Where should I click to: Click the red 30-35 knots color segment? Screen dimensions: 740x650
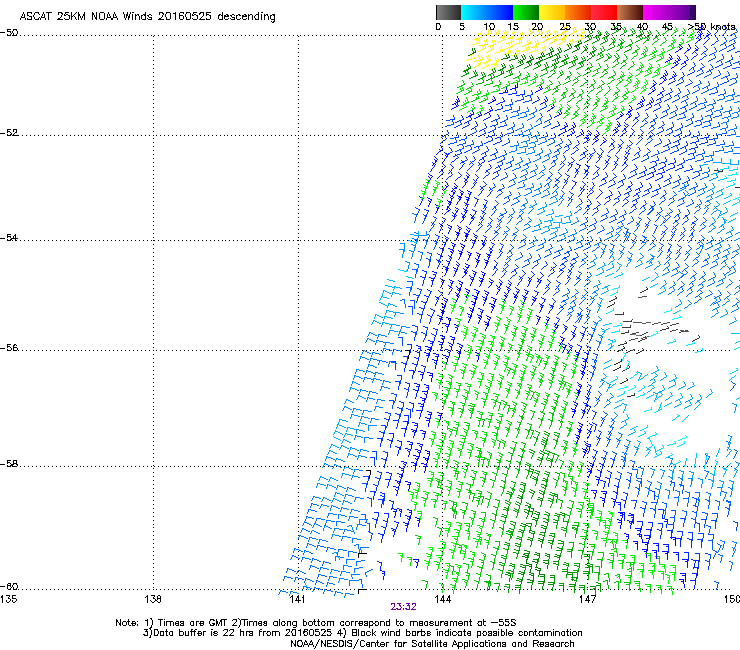(604, 12)
